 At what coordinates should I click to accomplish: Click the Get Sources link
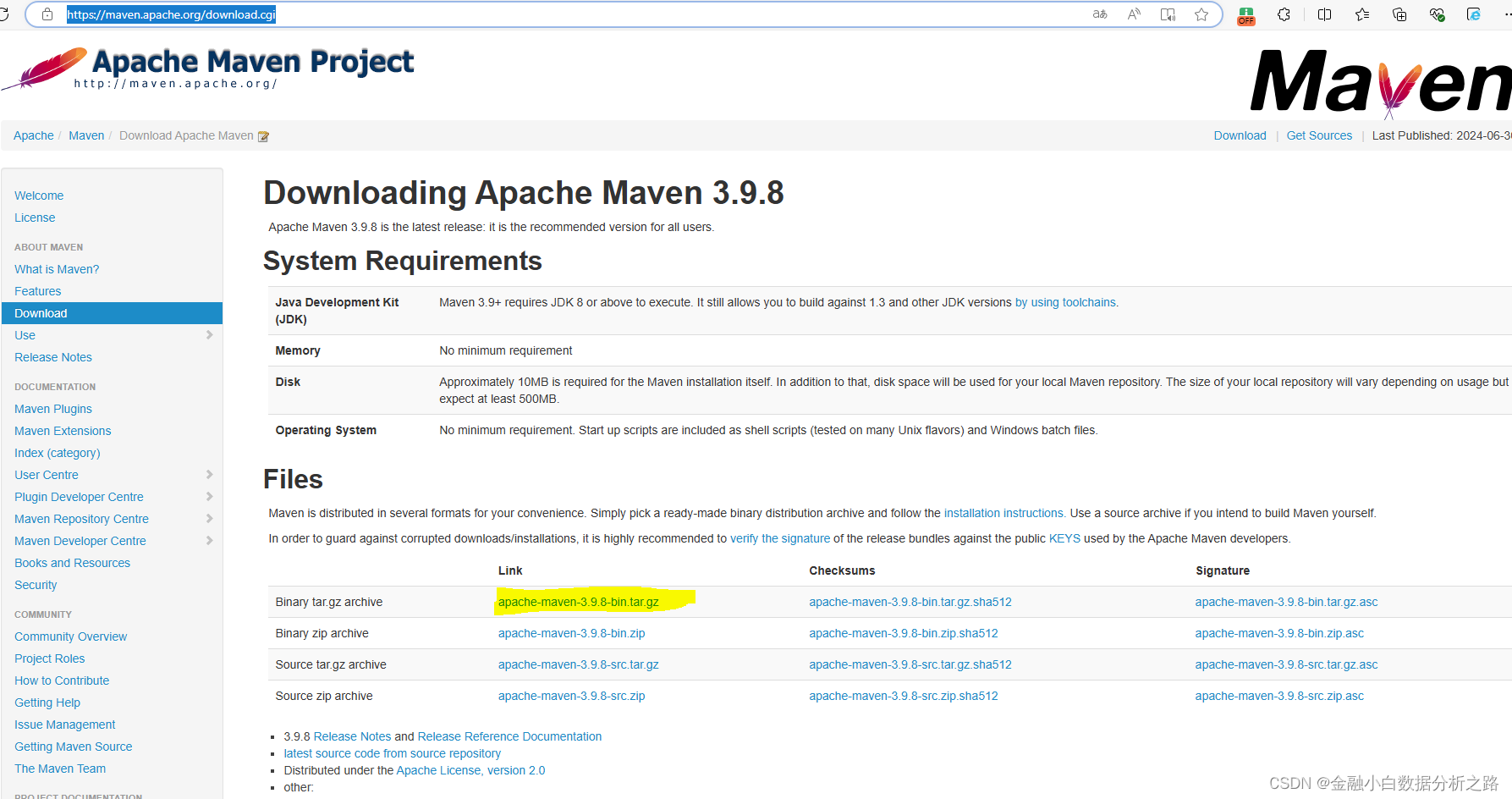pyautogui.click(x=1320, y=135)
